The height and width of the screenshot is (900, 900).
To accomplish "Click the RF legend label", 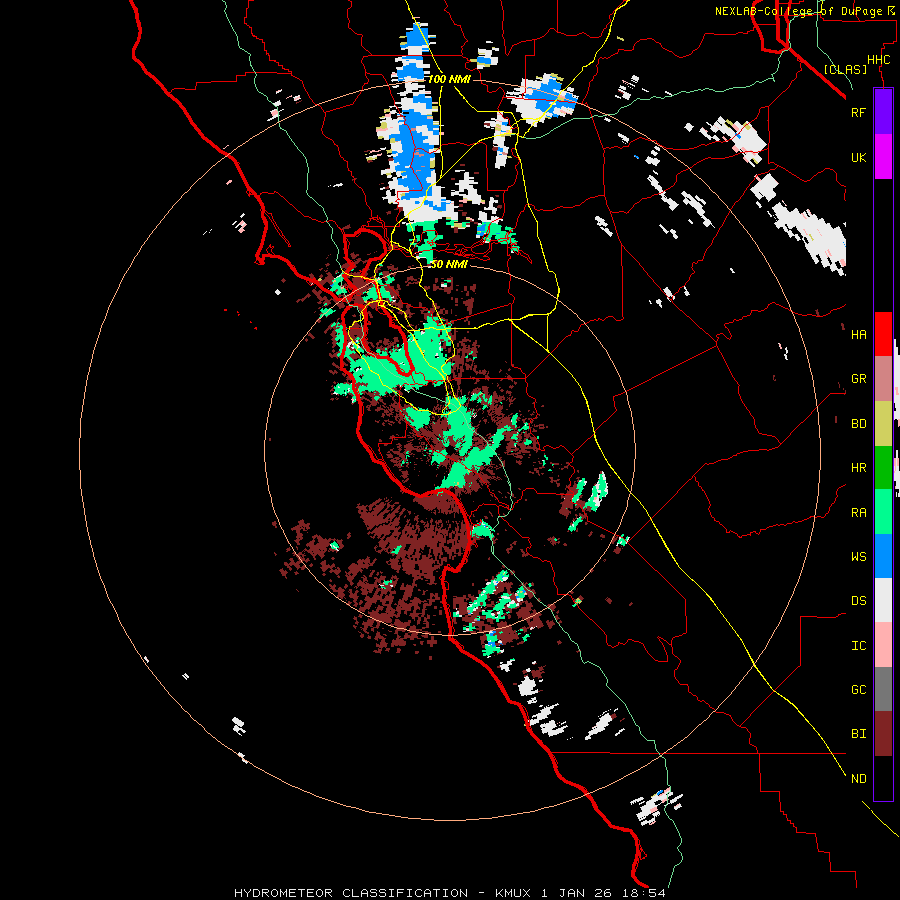I will 858,112.
